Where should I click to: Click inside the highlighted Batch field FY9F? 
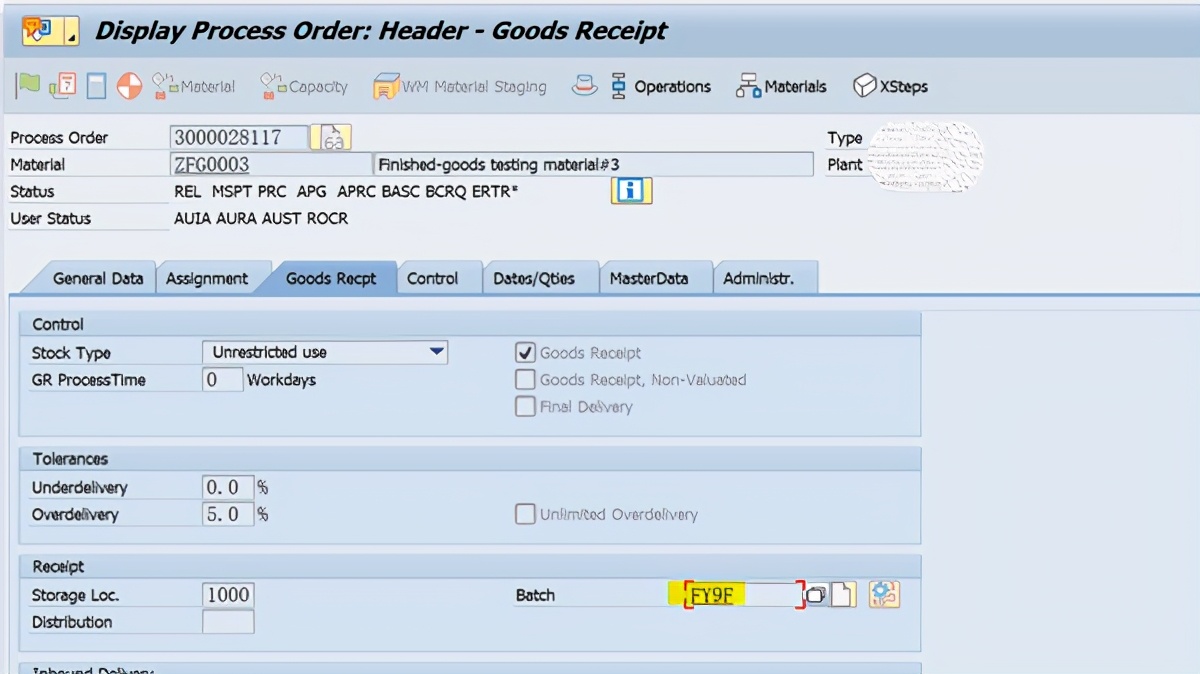740,595
